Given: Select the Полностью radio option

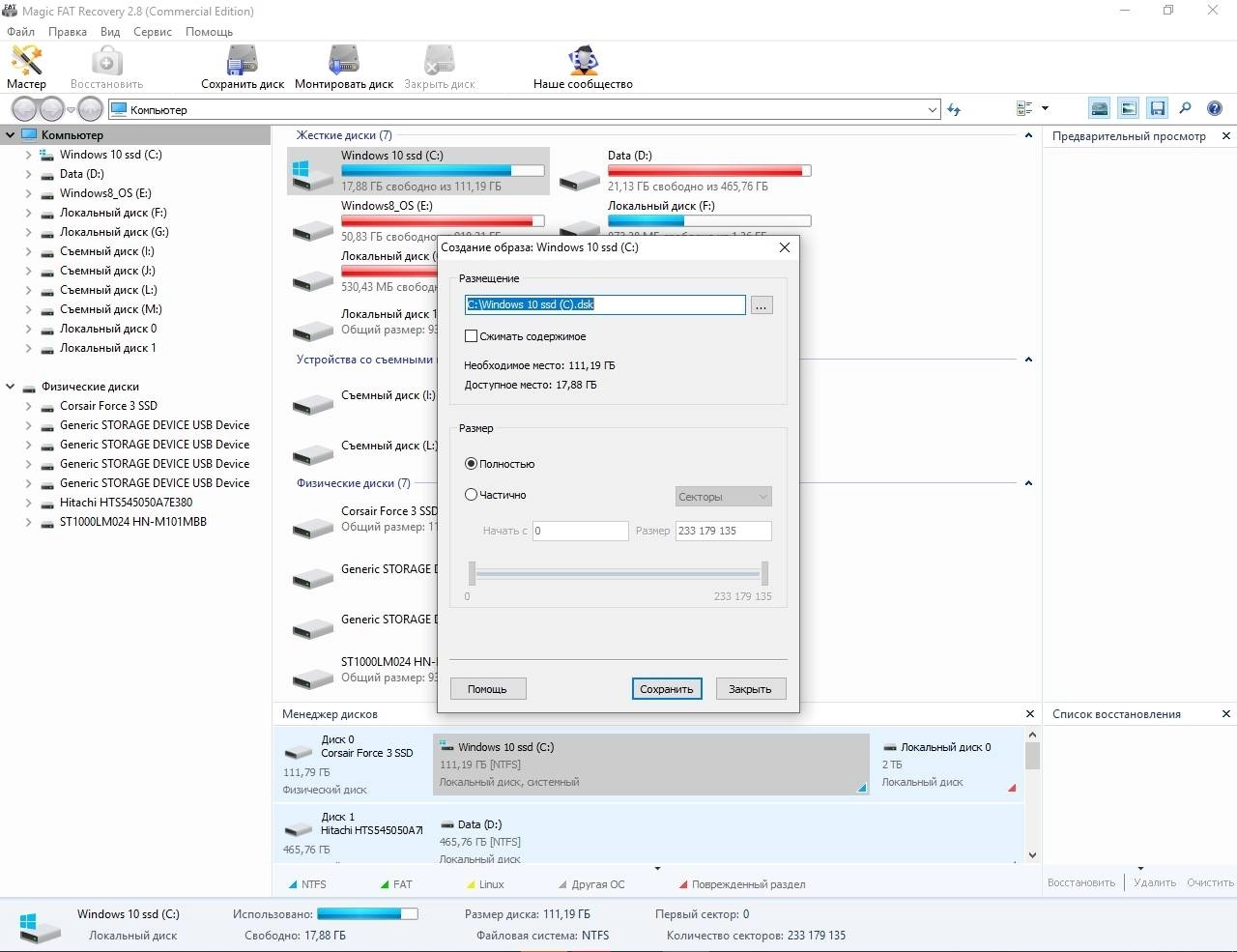Looking at the screenshot, I should (x=472, y=464).
